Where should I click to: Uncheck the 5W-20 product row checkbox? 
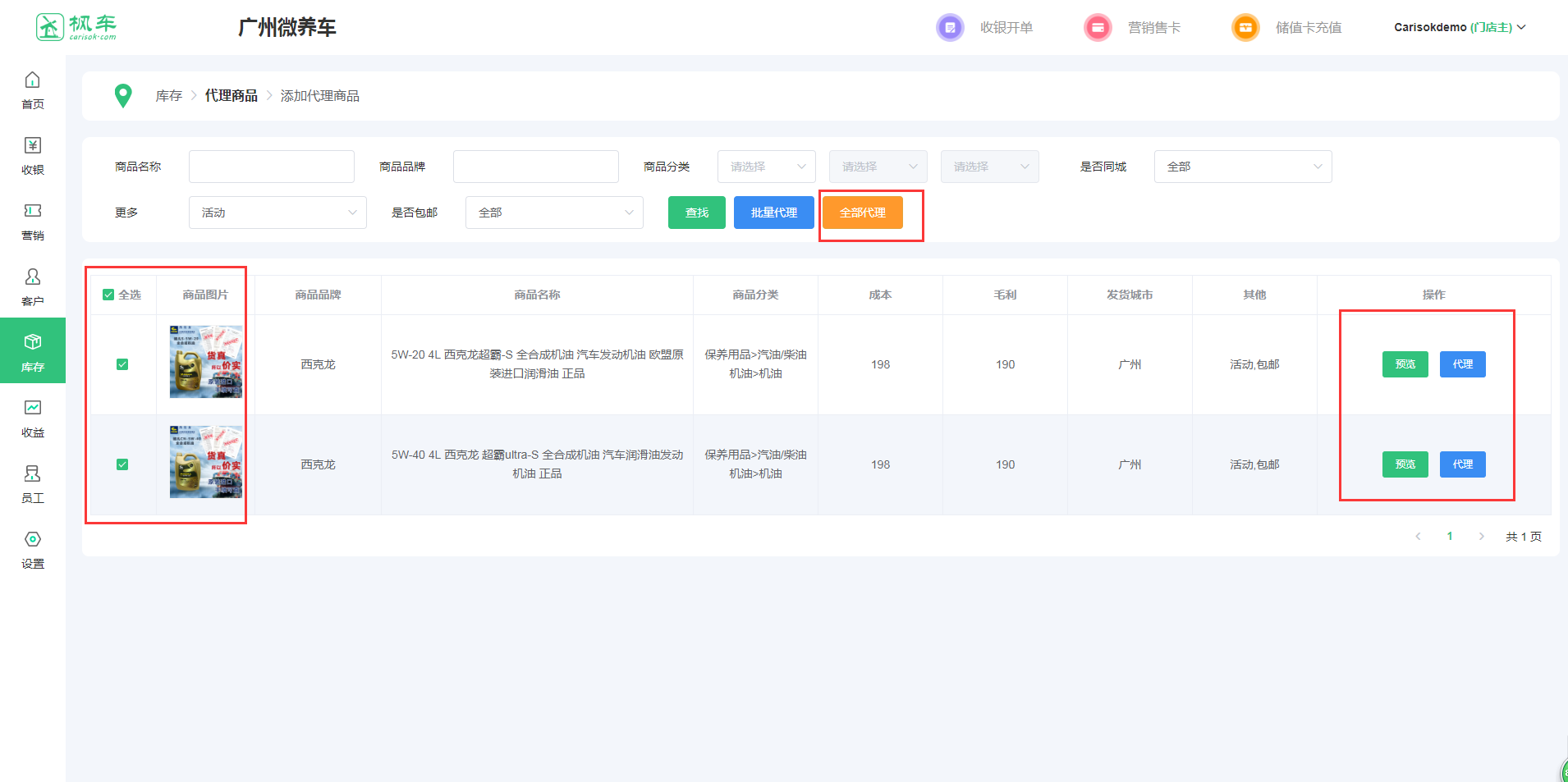pos(122,364)
